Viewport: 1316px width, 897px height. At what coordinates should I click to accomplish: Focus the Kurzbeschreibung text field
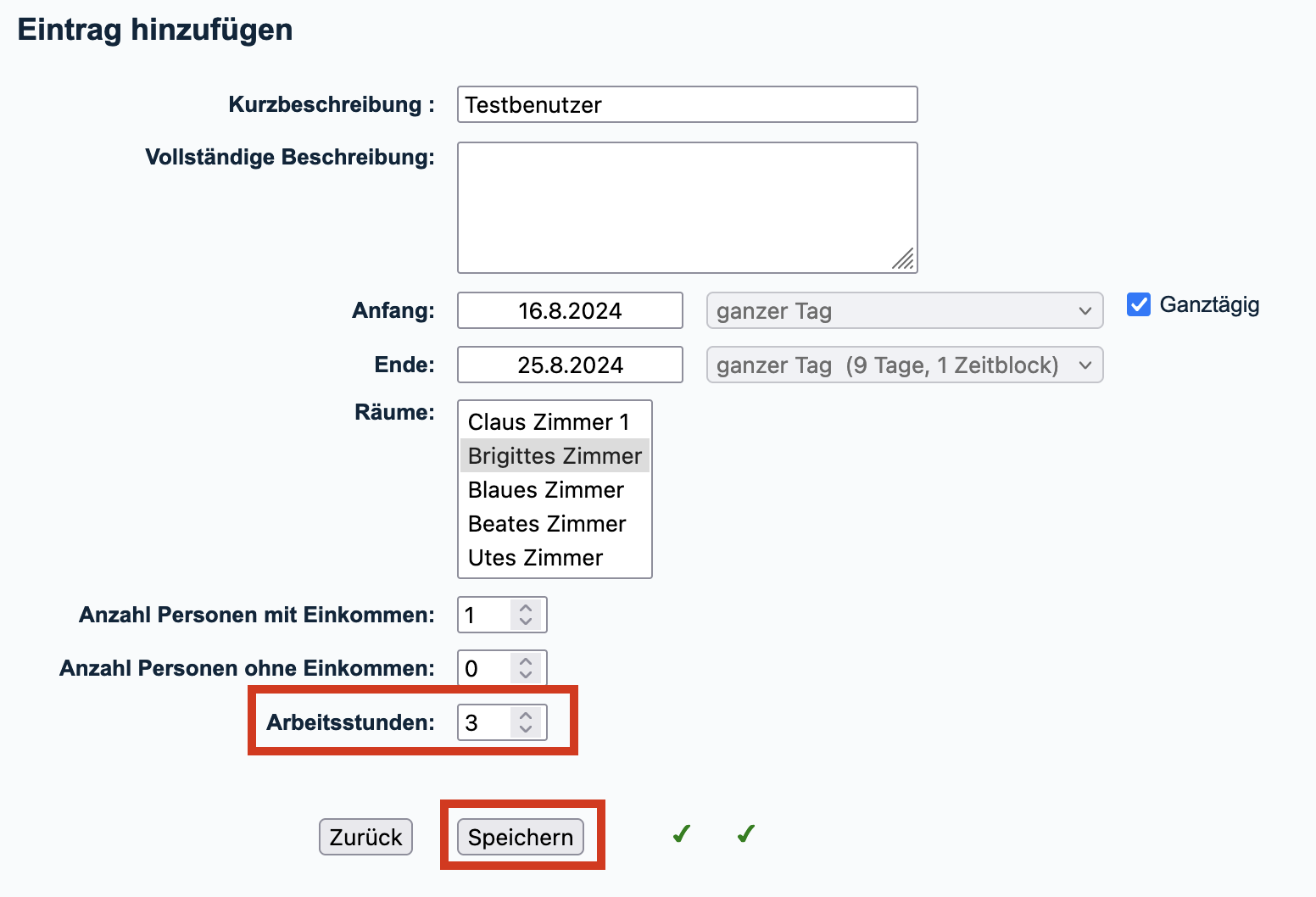(687, 105)
